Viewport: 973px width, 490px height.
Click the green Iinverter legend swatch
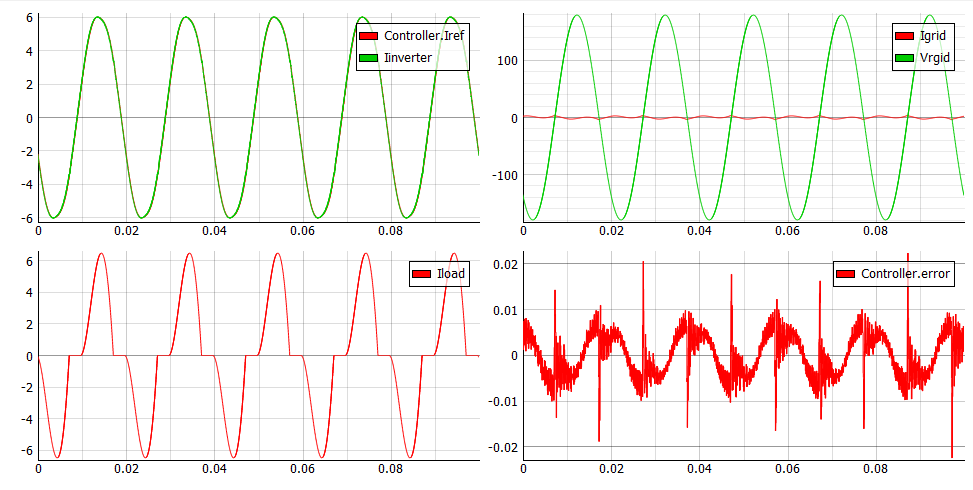pos(369,58)
